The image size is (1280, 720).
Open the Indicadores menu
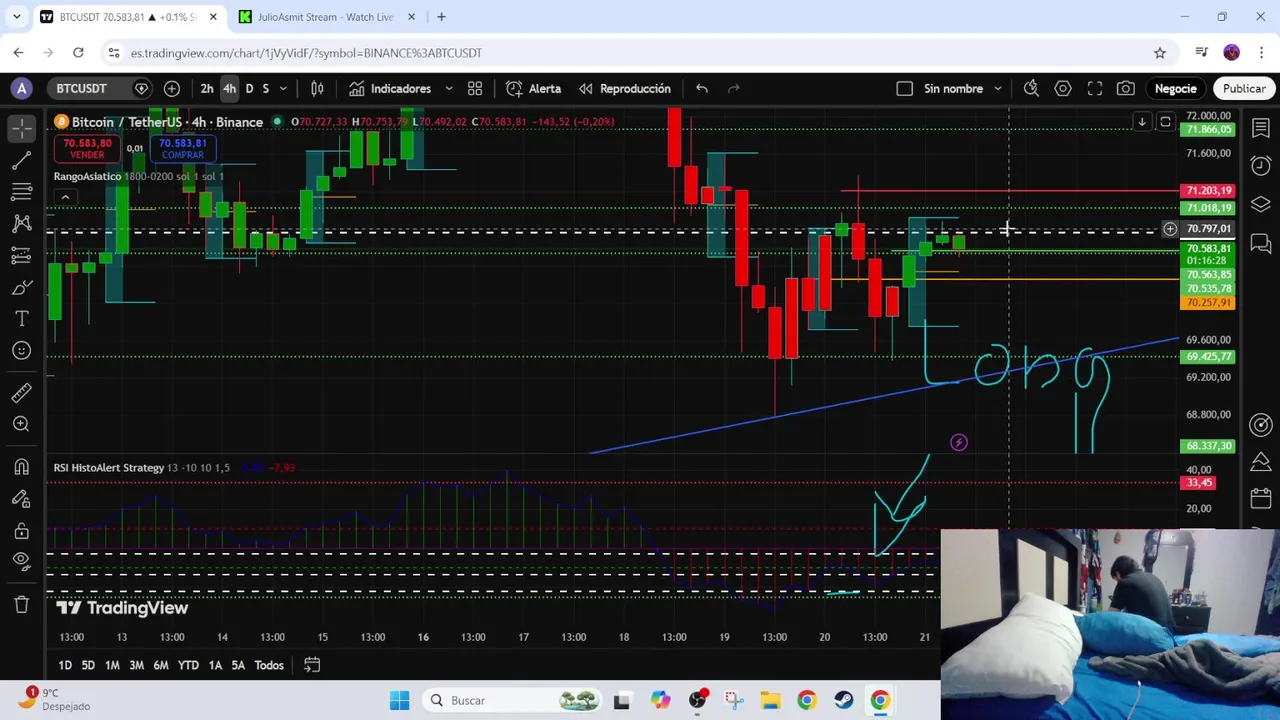390,89
